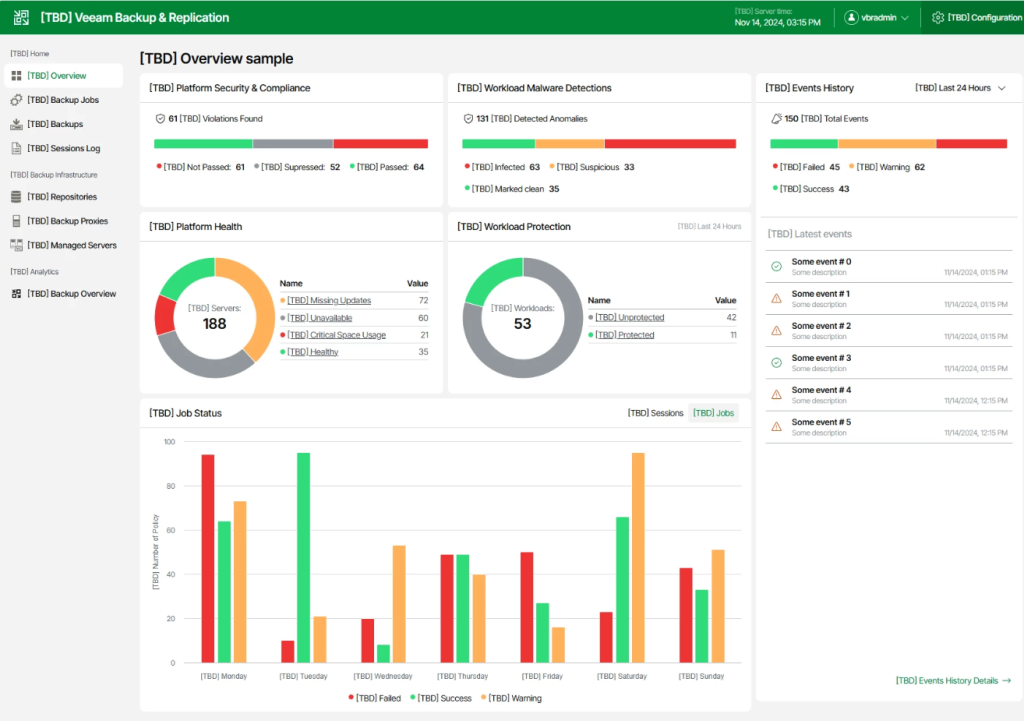Switch to the Sessions tab in Job Status
1024x721 pixels.
[x=655, y=413]
